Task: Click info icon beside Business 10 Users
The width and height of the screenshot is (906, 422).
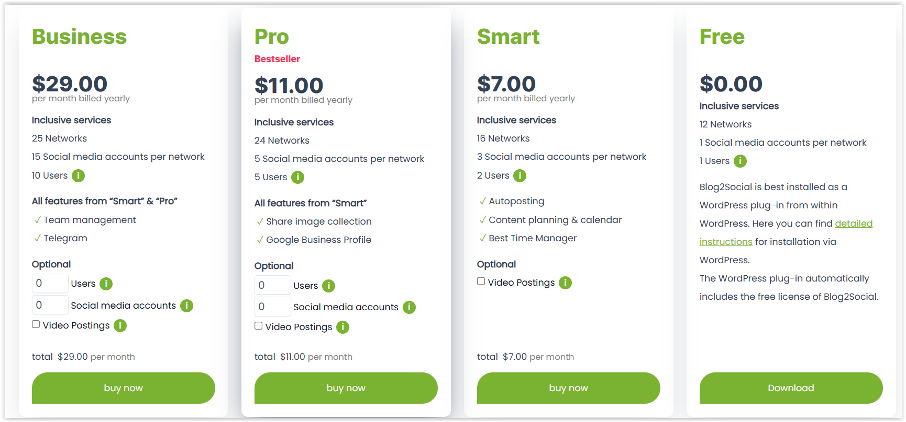Action: [x=79, y=175]
